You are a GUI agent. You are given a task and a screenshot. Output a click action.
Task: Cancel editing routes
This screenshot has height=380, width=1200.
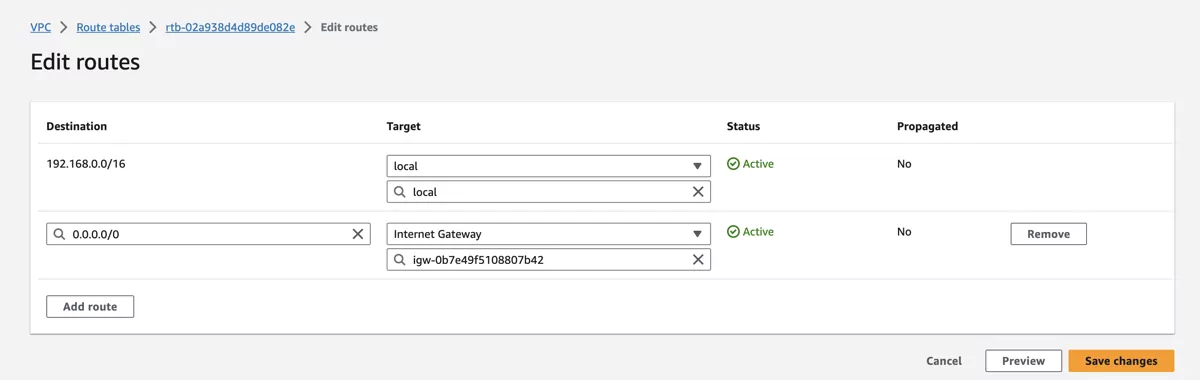944,361
